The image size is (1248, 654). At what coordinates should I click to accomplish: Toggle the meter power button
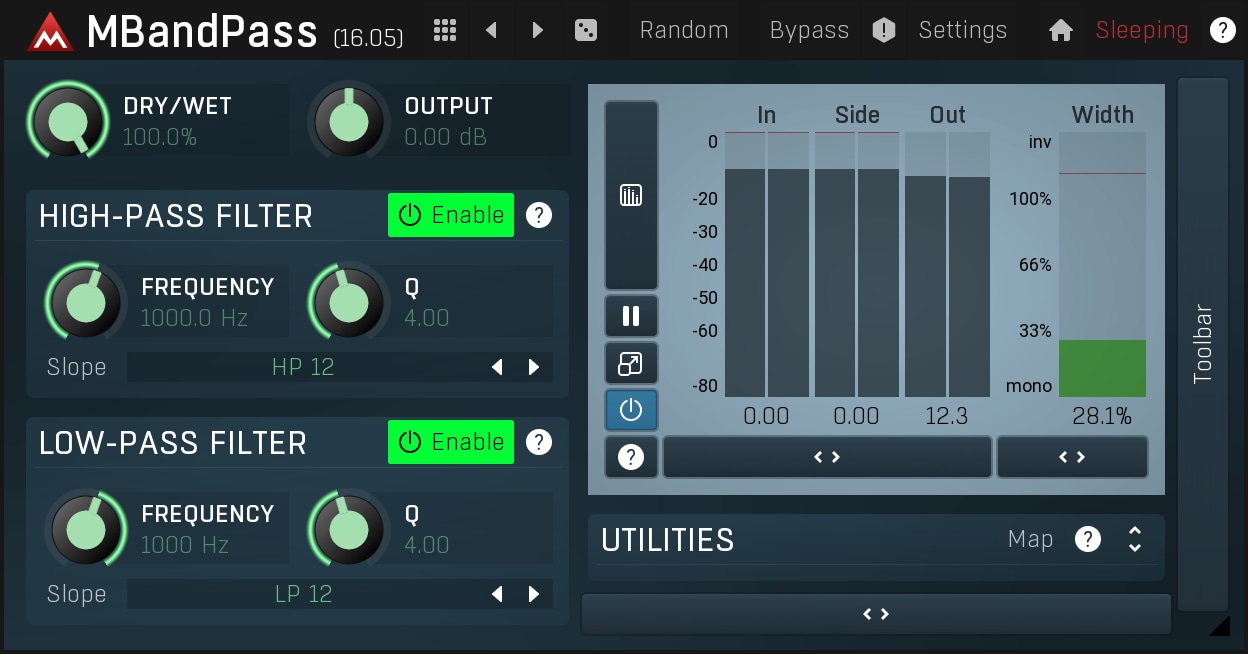pyautogui.click(x=631, y=410)
